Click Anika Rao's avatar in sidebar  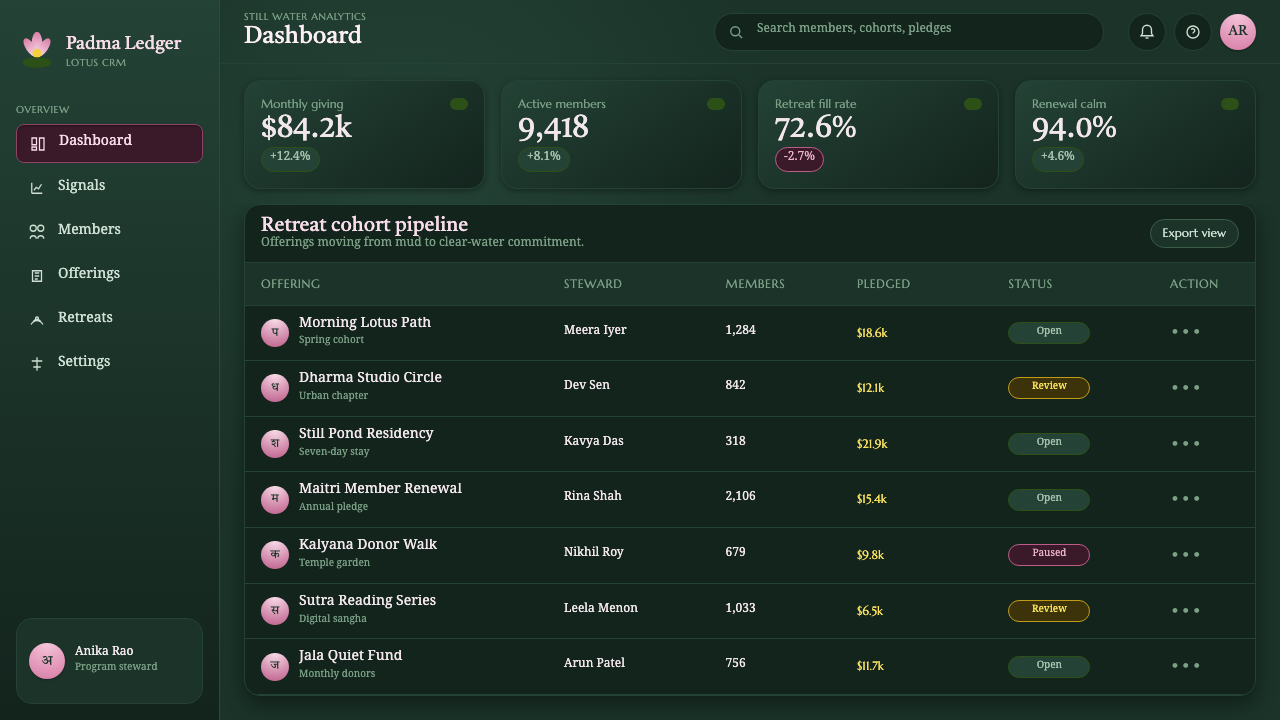(x=47, y=661)
